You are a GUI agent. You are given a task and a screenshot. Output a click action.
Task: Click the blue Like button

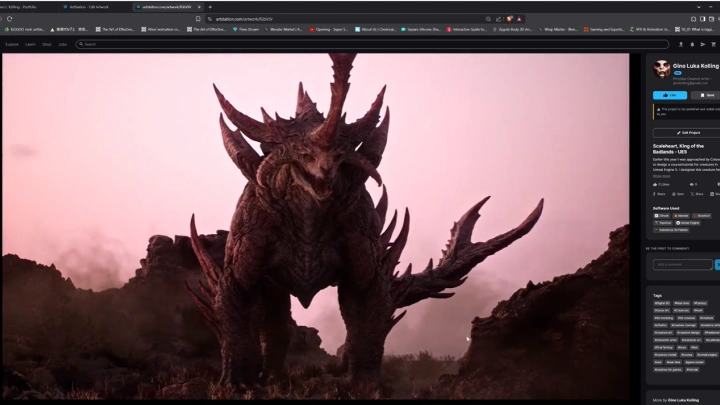point(670,95)
